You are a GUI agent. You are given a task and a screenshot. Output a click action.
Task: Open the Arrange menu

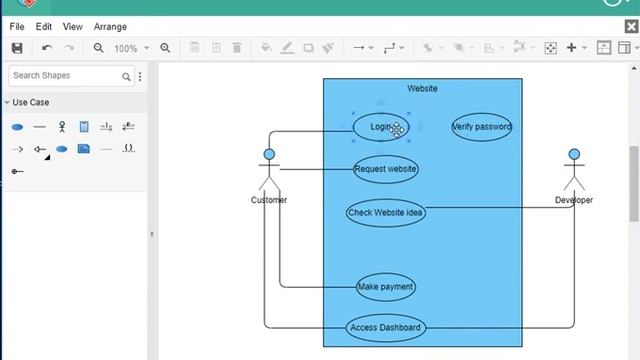110,27
